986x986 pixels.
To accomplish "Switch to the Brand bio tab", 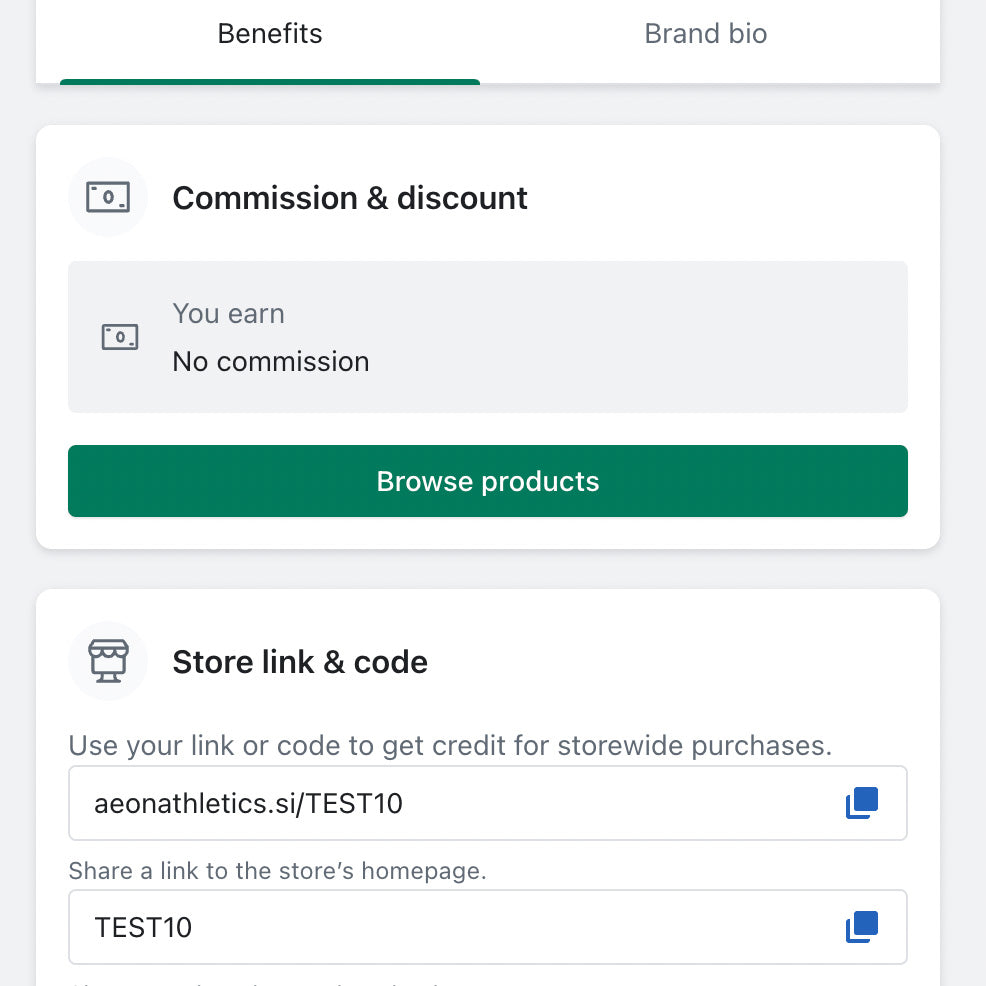I will pyautogui.click(x=705, y=34).
